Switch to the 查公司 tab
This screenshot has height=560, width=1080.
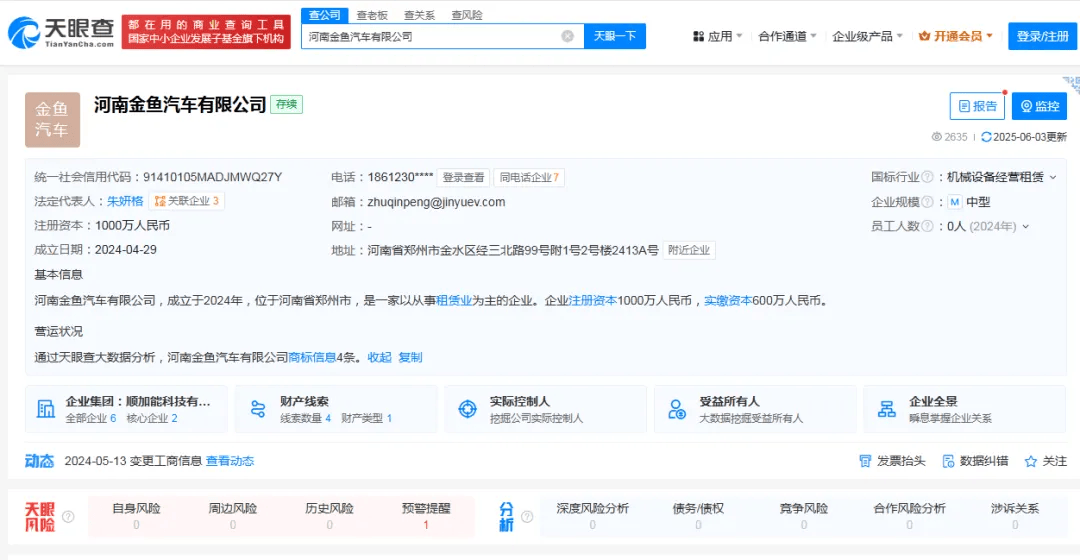click(x=324, y=14)
